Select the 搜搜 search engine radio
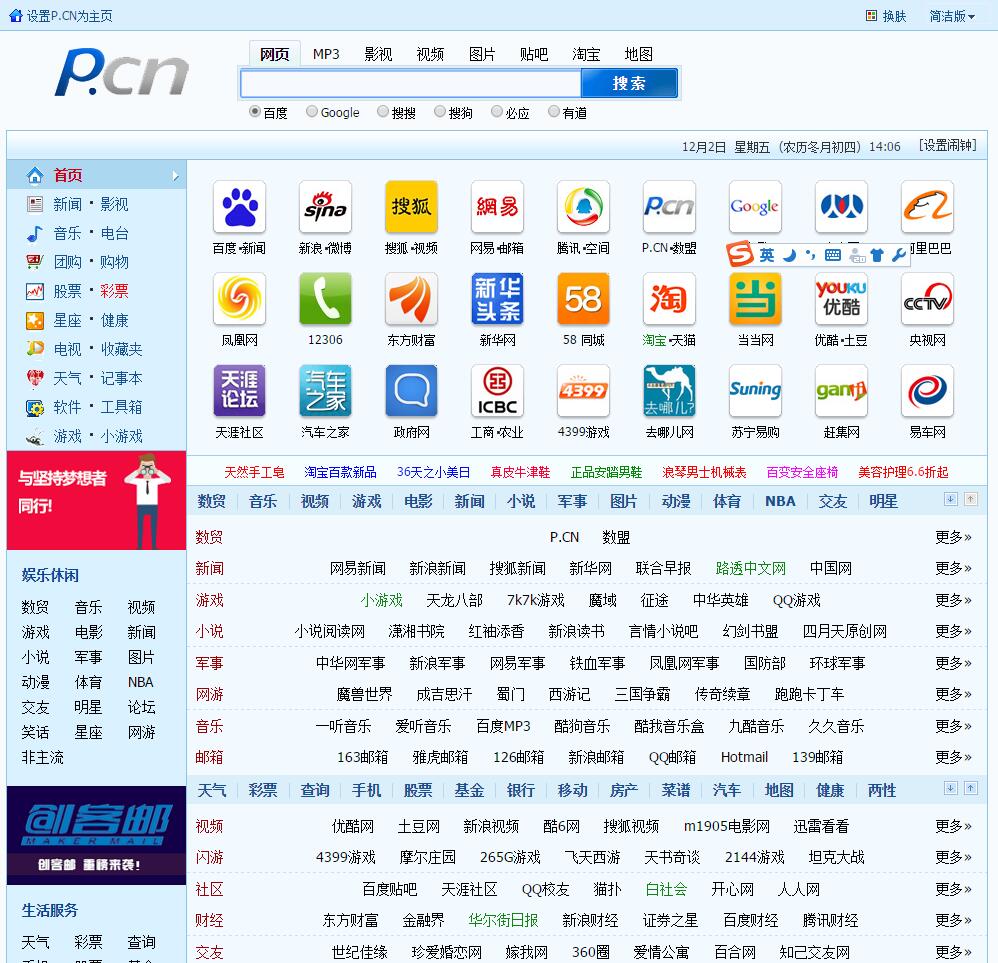Image resolution: width=998 pixels, height=963 pixels. point(383,111)
